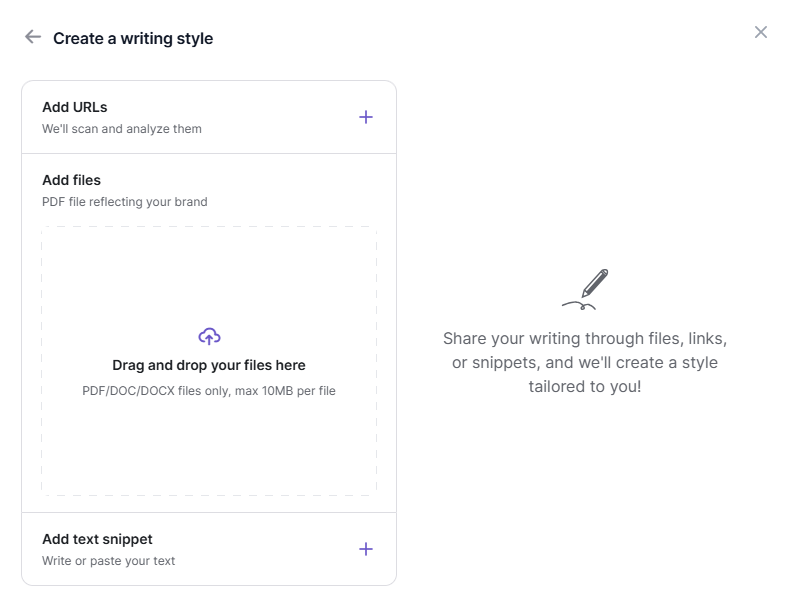Click the "Write or paste your text" subtitle

108,561
